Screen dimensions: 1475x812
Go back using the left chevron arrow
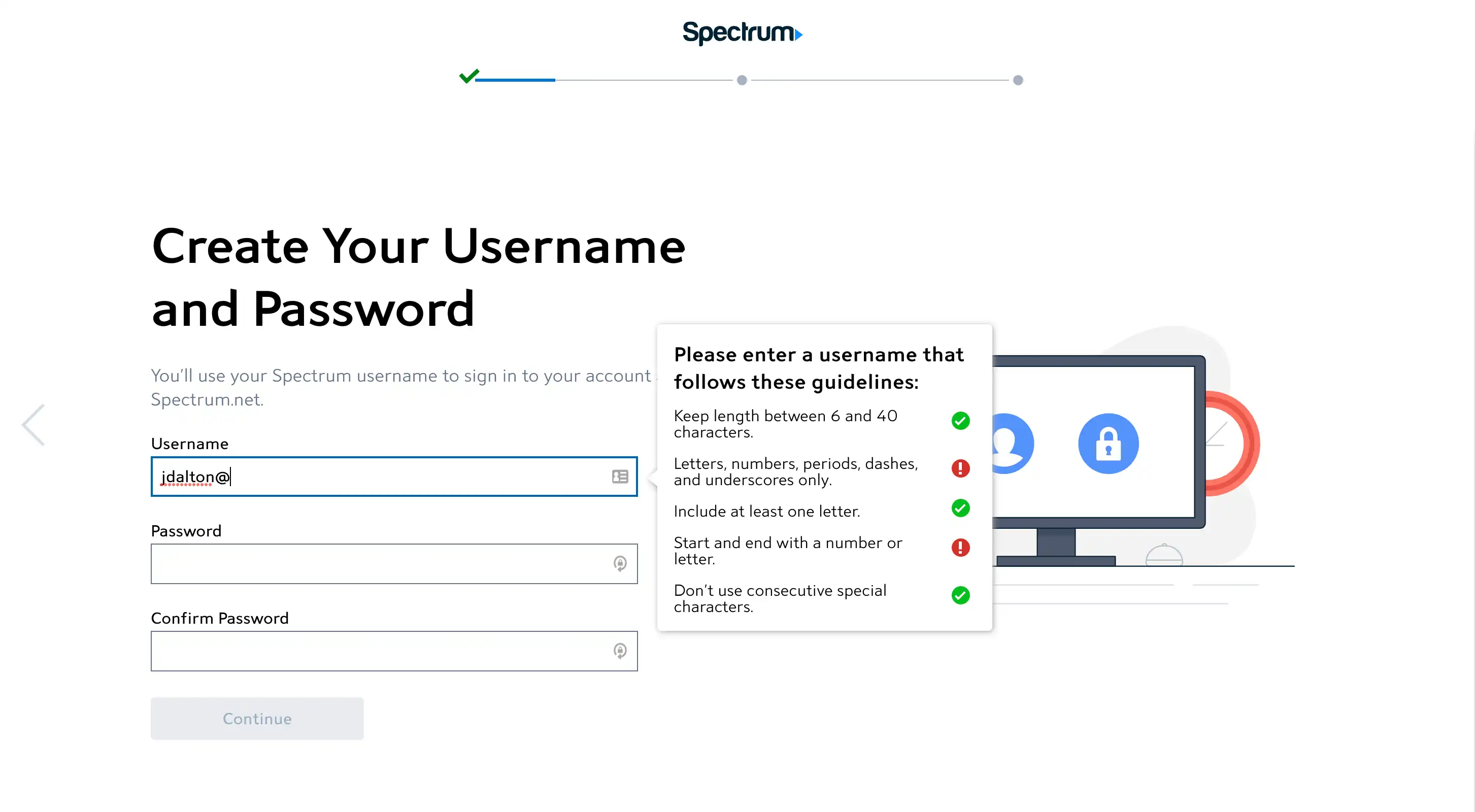pyautogui.click(x=33, y=425)
